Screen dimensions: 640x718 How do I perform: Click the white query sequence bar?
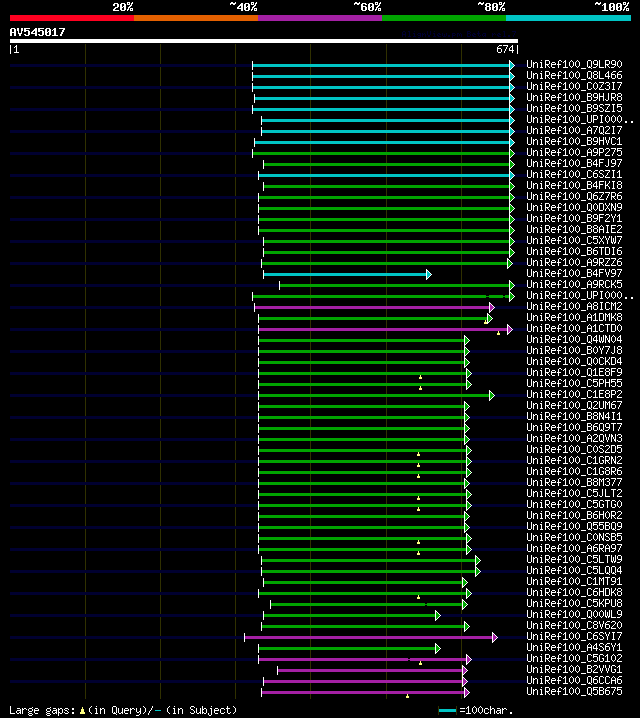tap(264, 41)
